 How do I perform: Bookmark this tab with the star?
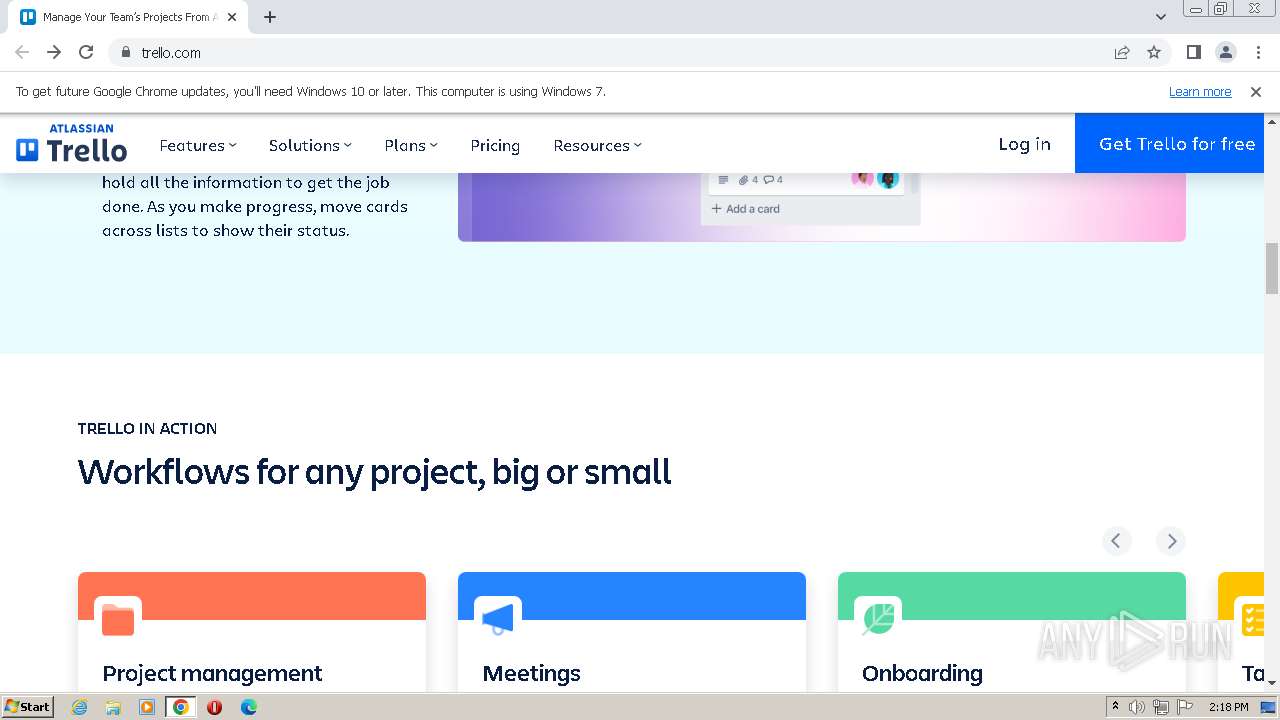[x=1154, y=52]
